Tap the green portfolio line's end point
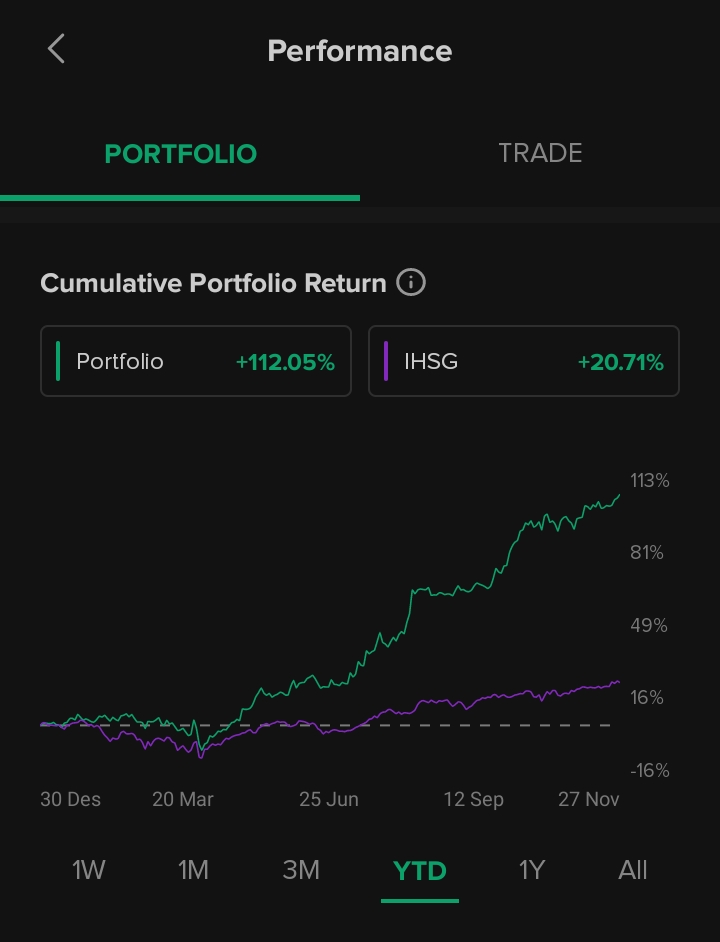The height and width of the screenshot is (942, 720). (x=619, y=494)
